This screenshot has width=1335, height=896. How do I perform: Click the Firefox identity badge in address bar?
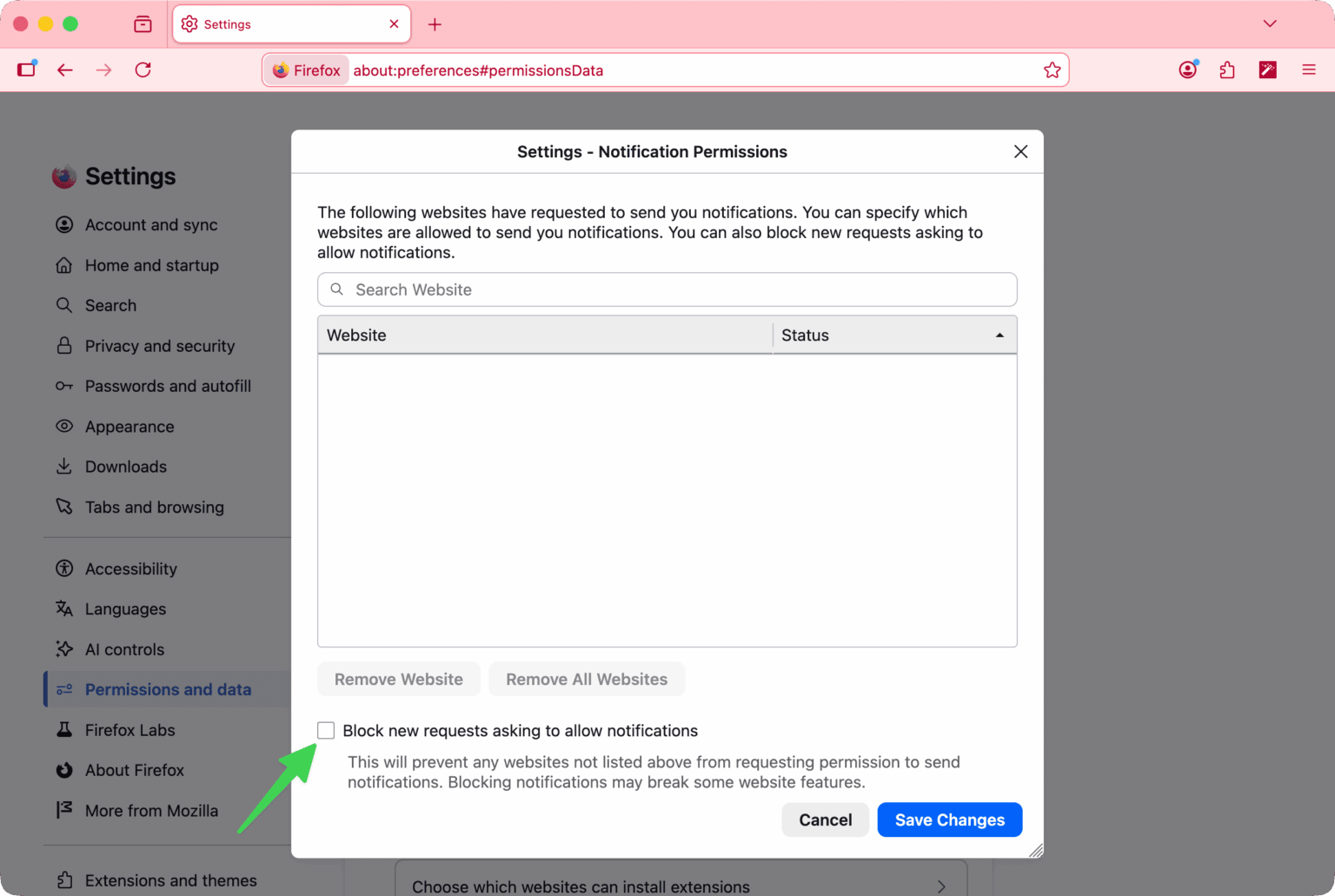point(306,70)
